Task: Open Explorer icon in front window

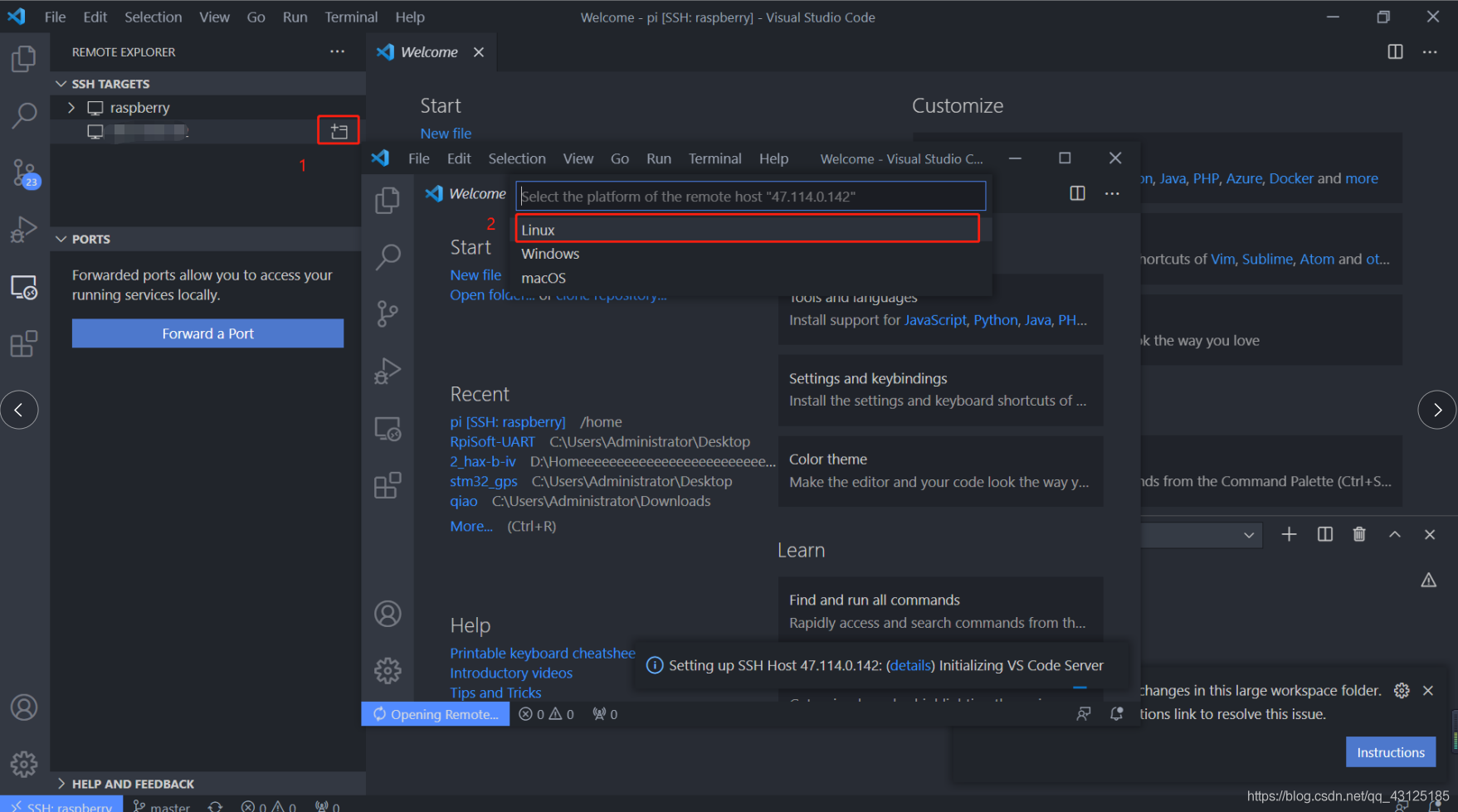Action: [x=388, y=200]
